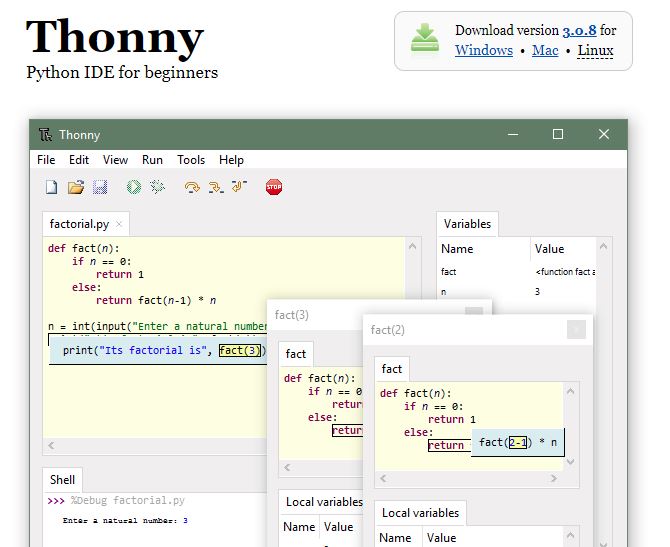Viewport: 670px width, 547px height.
Task: Switch to the factorial.py editor tab
Action: tap(79, 224)
